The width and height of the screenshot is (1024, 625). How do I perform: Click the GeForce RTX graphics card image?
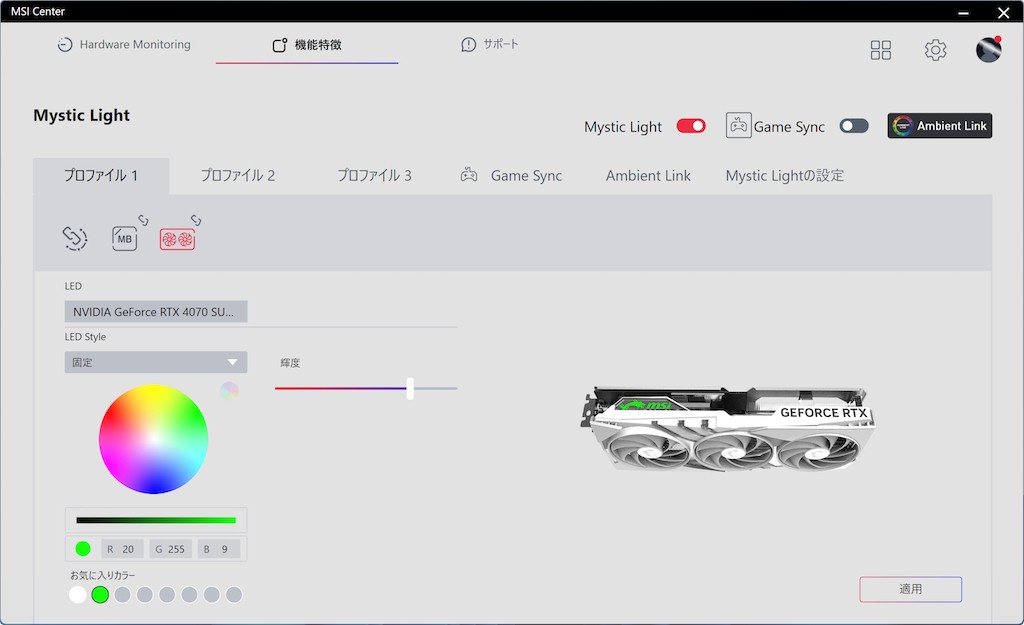tap(728, 429)
